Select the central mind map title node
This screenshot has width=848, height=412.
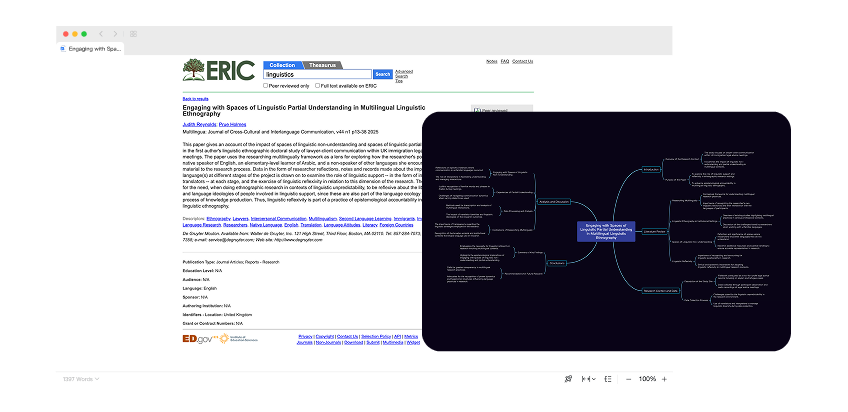coord(606,231)
